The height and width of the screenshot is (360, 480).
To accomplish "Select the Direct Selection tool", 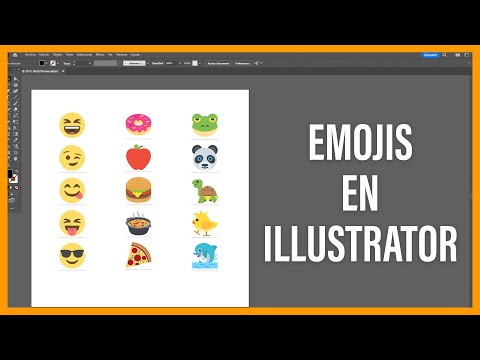I will tap(16, 79).
